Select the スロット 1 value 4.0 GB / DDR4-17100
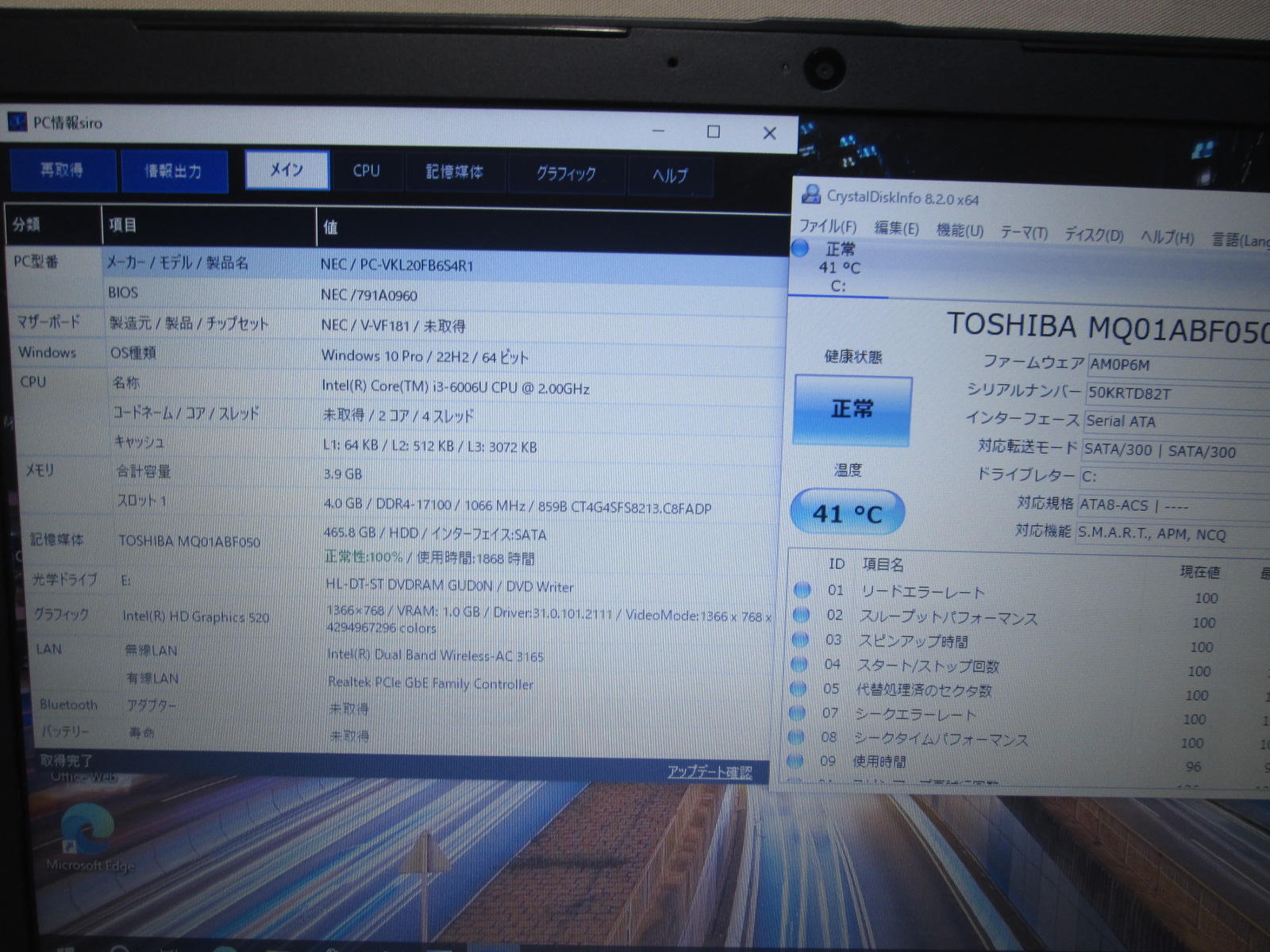This screenshot has height=952, width=1270. click(518, 506)
